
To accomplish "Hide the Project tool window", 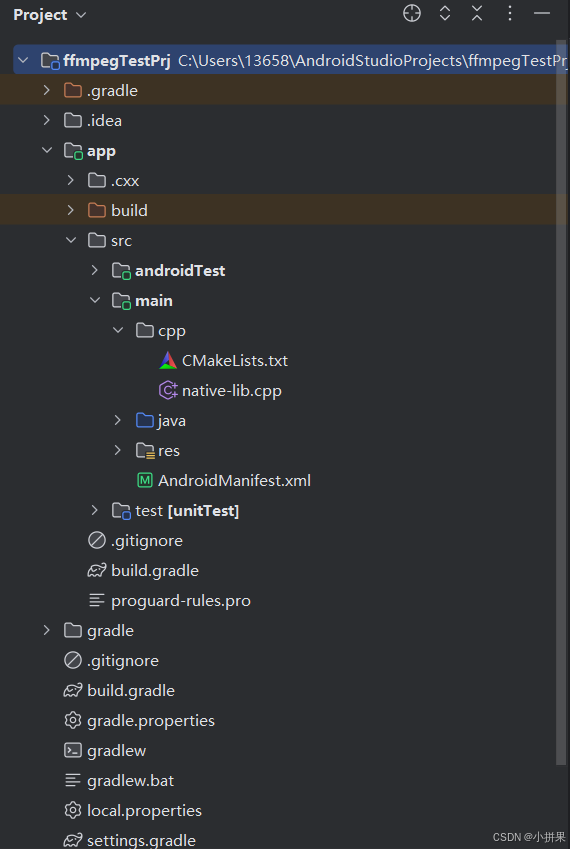I will point(542,14).
